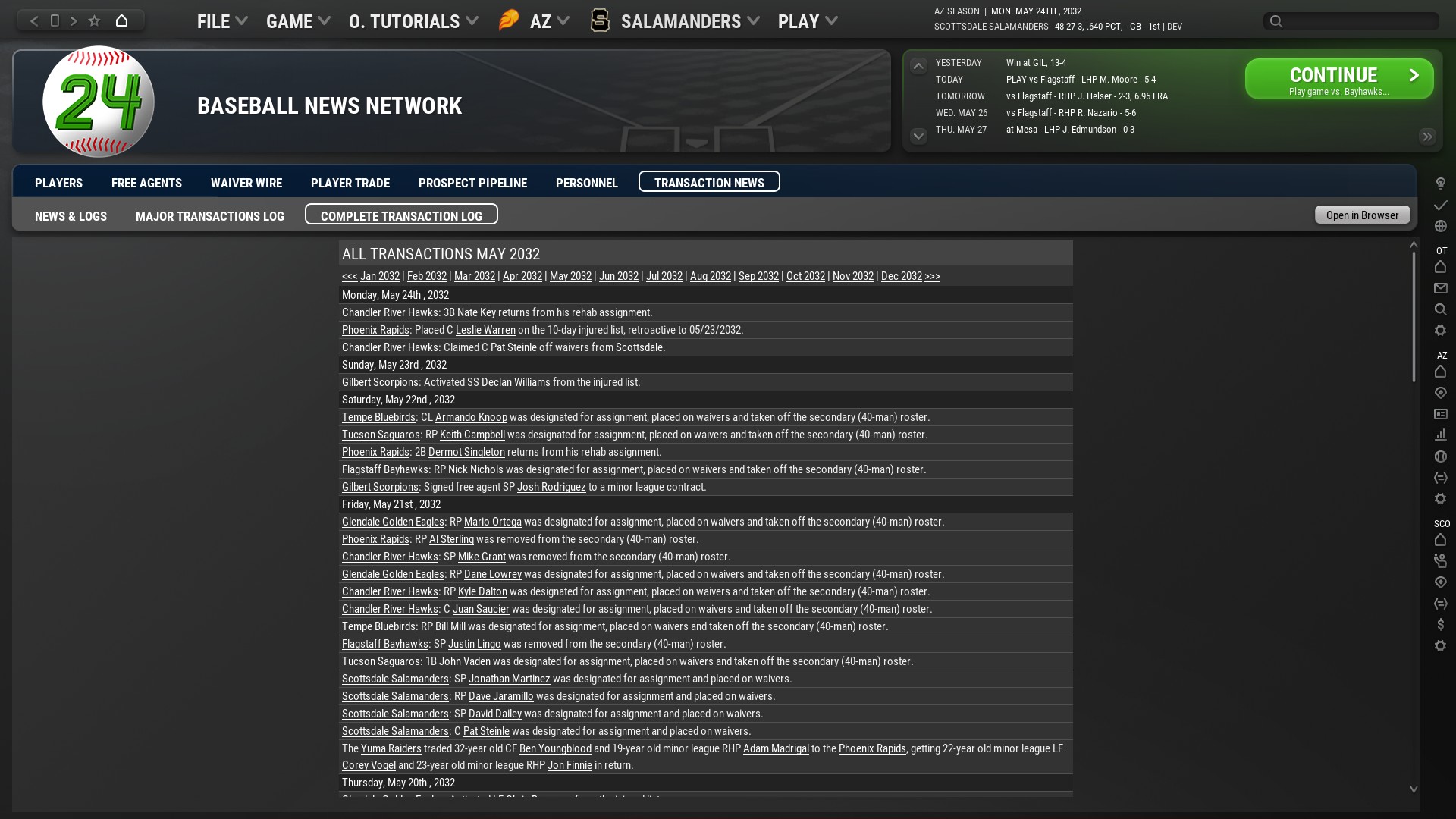1456x819 pixels.
Task: Expand the FILE menu
Action: (x=220, y=20)
